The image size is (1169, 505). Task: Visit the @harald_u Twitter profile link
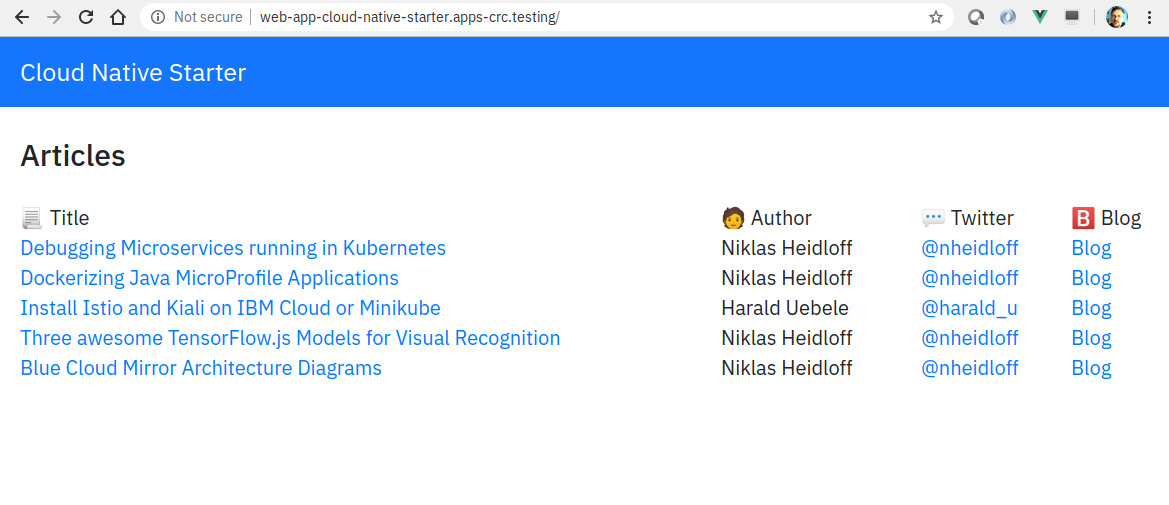[x=969, y=308]
